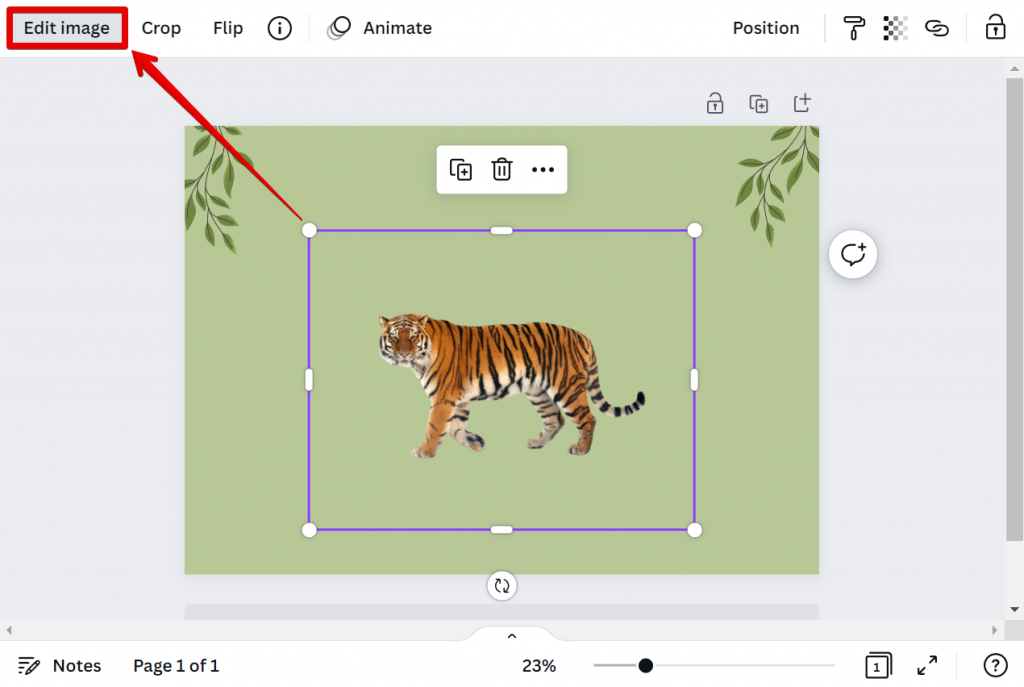The width and height of the screenshot is (1024, 687).
Task: Open comments via the speech bubble icon
Action: pyautogui.click(x=852, y=254)
